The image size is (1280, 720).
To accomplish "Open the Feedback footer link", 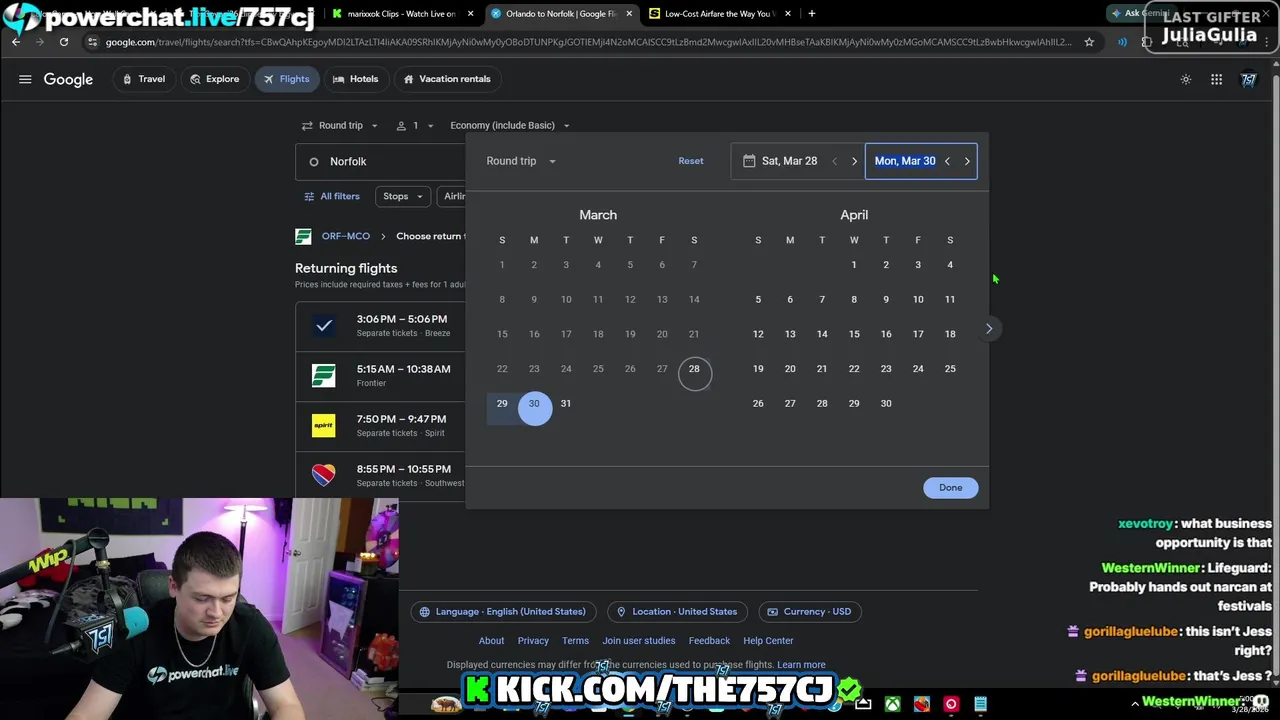I will tap(709, 641).
